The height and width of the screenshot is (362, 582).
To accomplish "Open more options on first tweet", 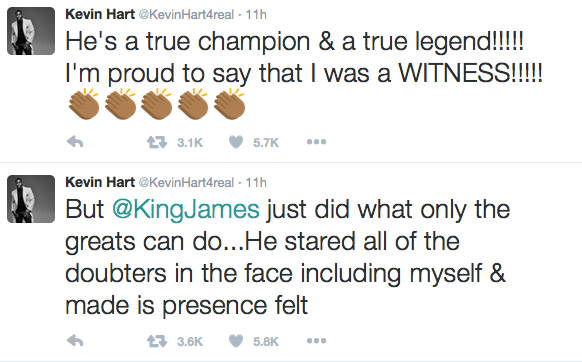I will pos(316,141).
